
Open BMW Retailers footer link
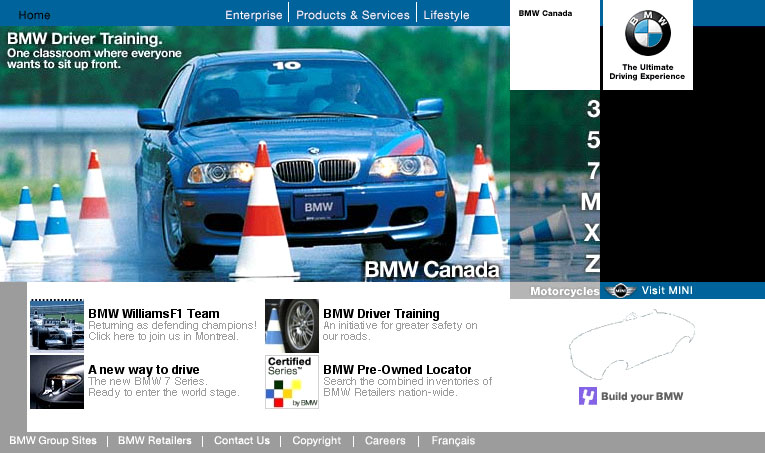155,440
